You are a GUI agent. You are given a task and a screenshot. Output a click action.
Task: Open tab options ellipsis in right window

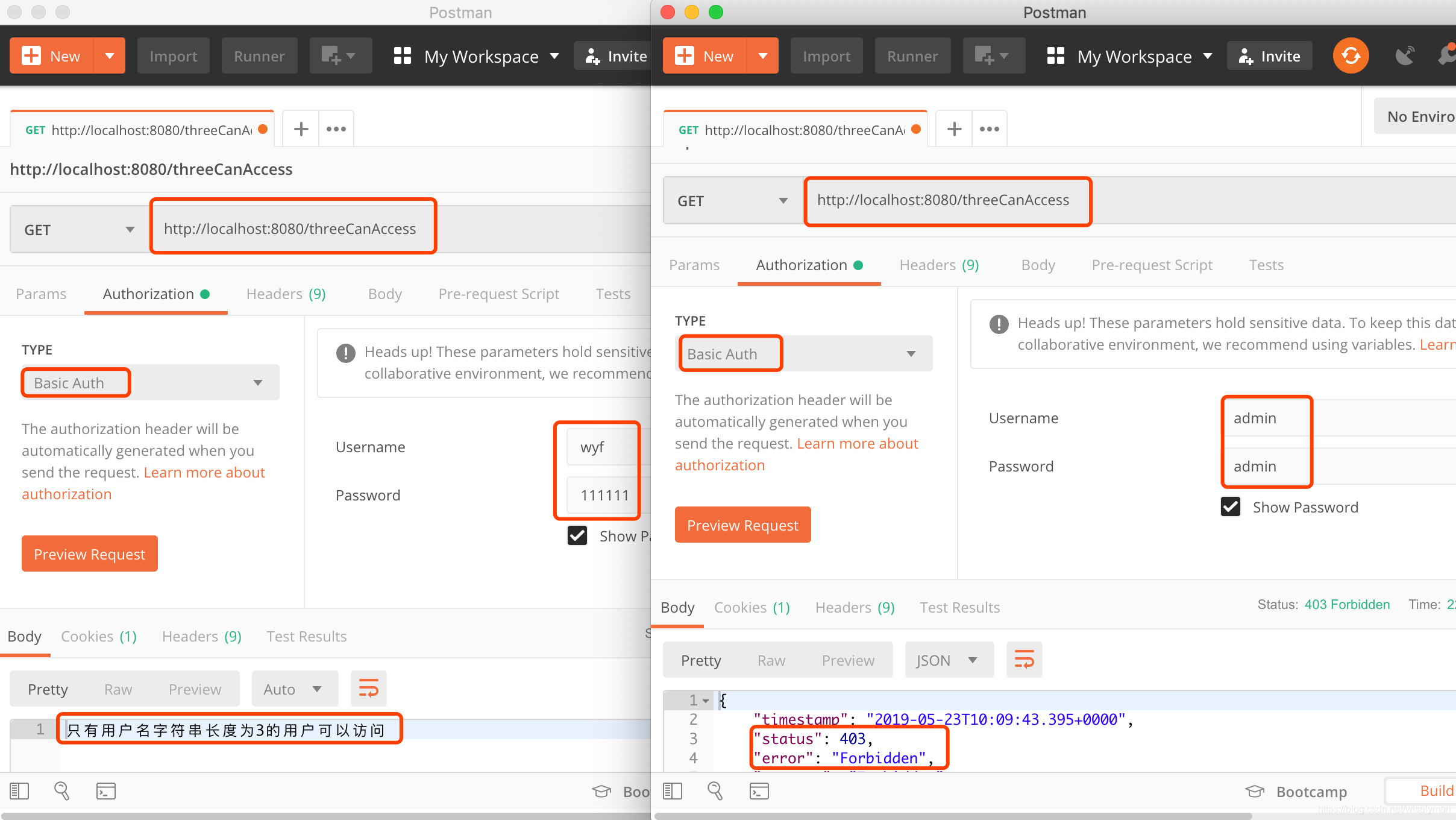[x=990, y=129]
